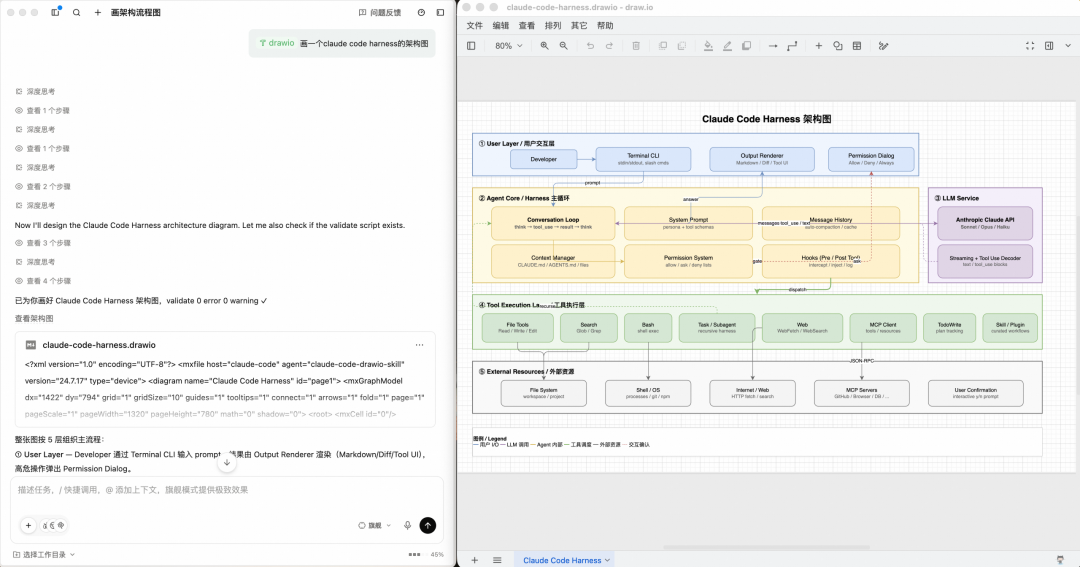Viewport: 1080px width, 567px height.
Task: Select the Permission Dialog node in diagram
Action: [x=871, y=159]
